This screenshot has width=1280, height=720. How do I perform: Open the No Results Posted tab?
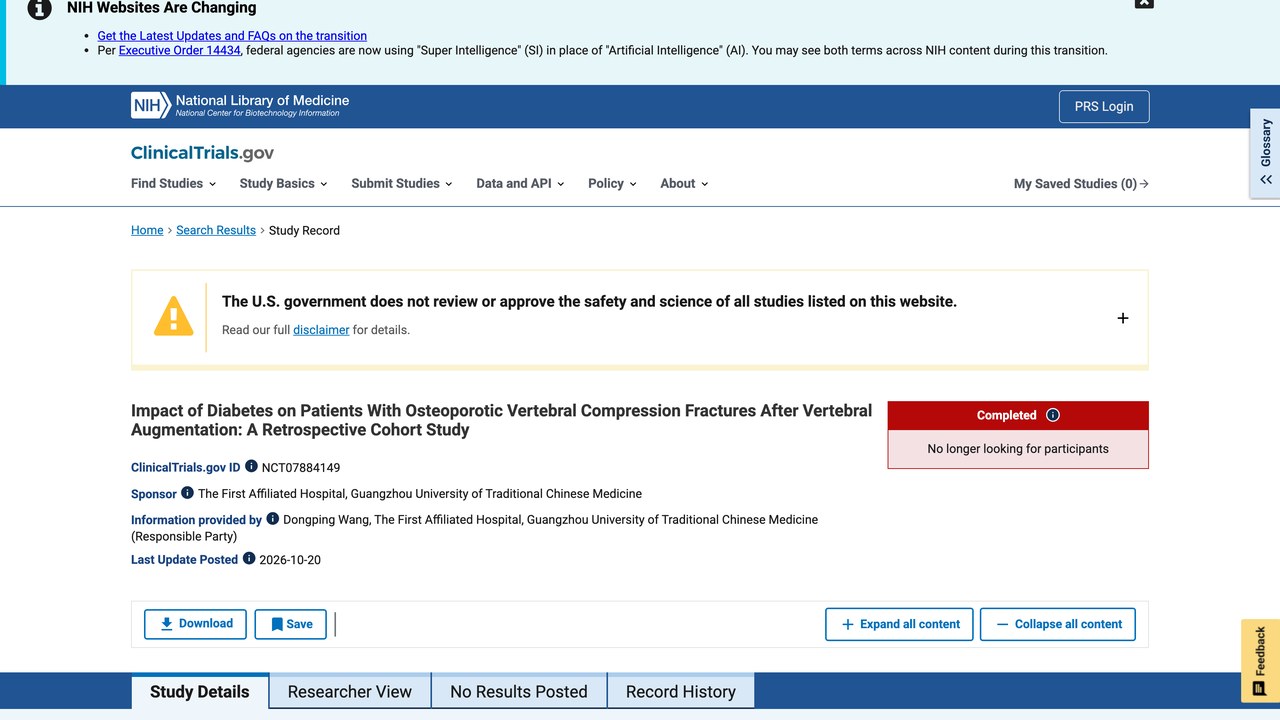click(519, 692)
